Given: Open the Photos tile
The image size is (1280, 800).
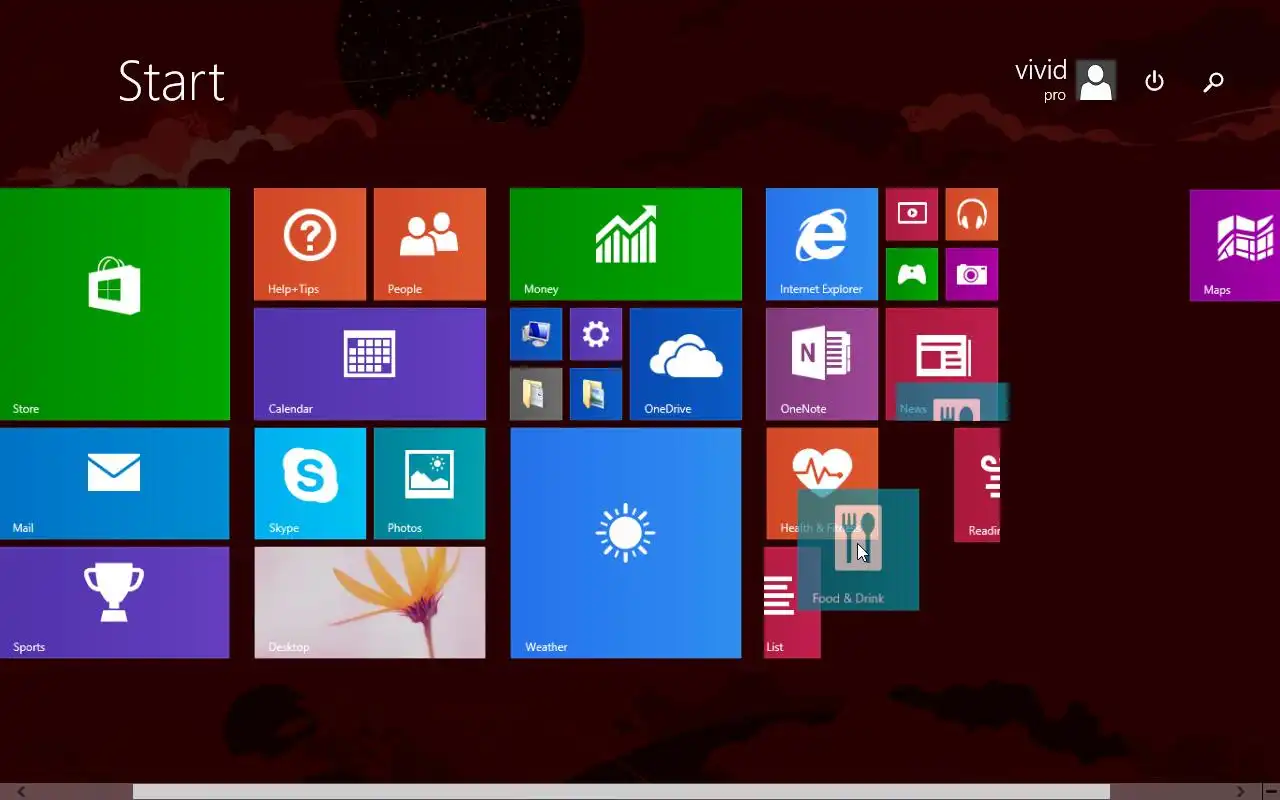Looking at the screenshot, I should (x=430, y=483).
